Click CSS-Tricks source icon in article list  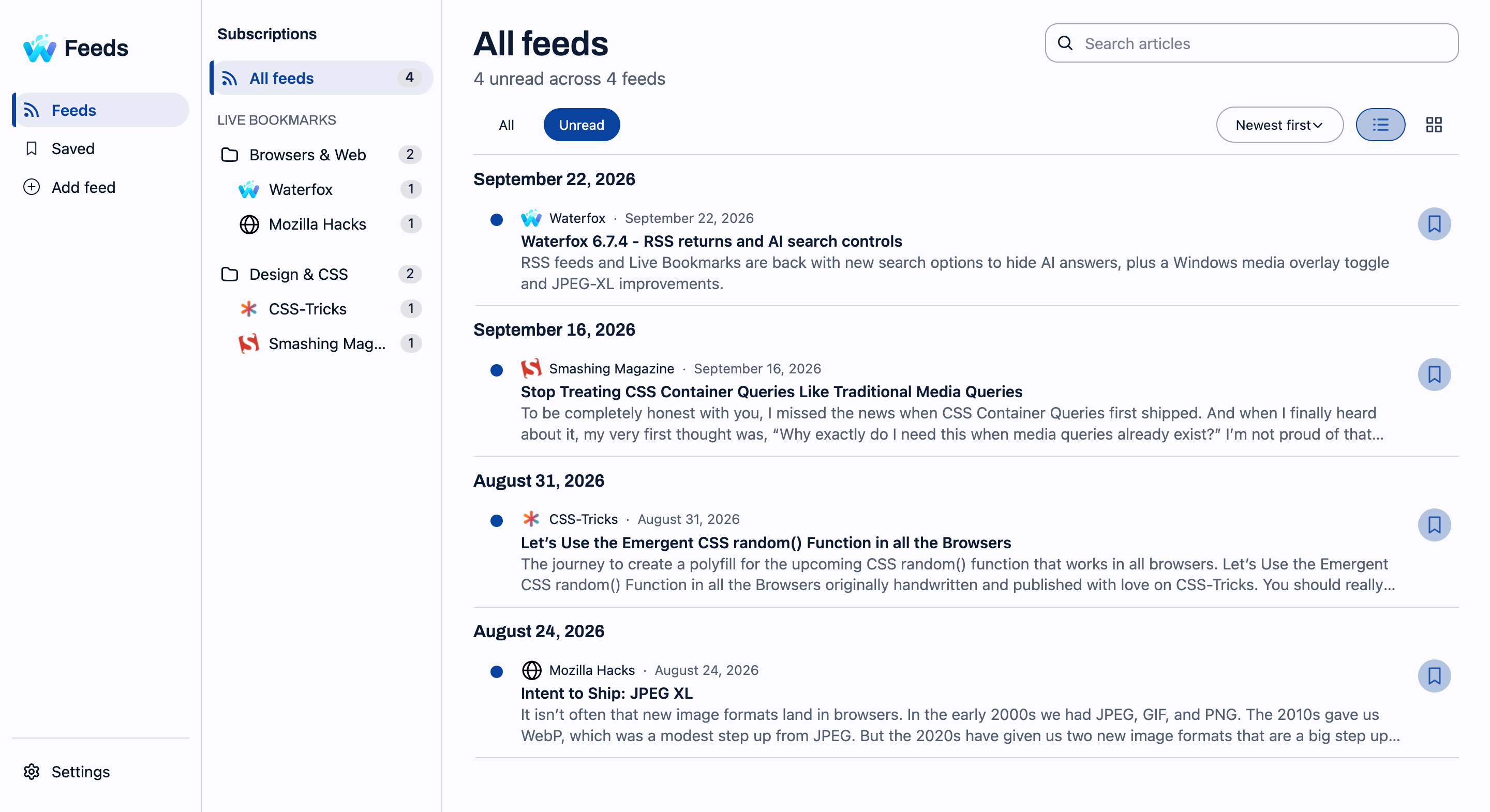tap(531, 519)
